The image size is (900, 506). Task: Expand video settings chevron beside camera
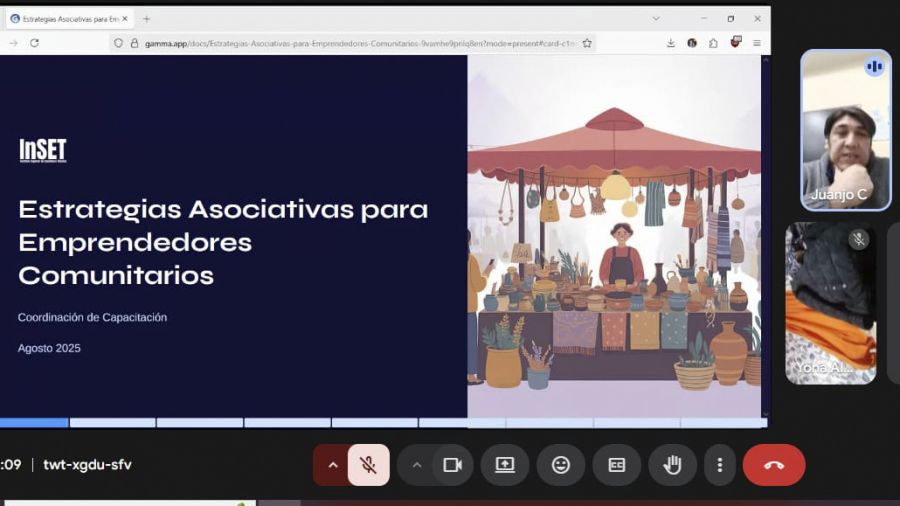point(417,465)
